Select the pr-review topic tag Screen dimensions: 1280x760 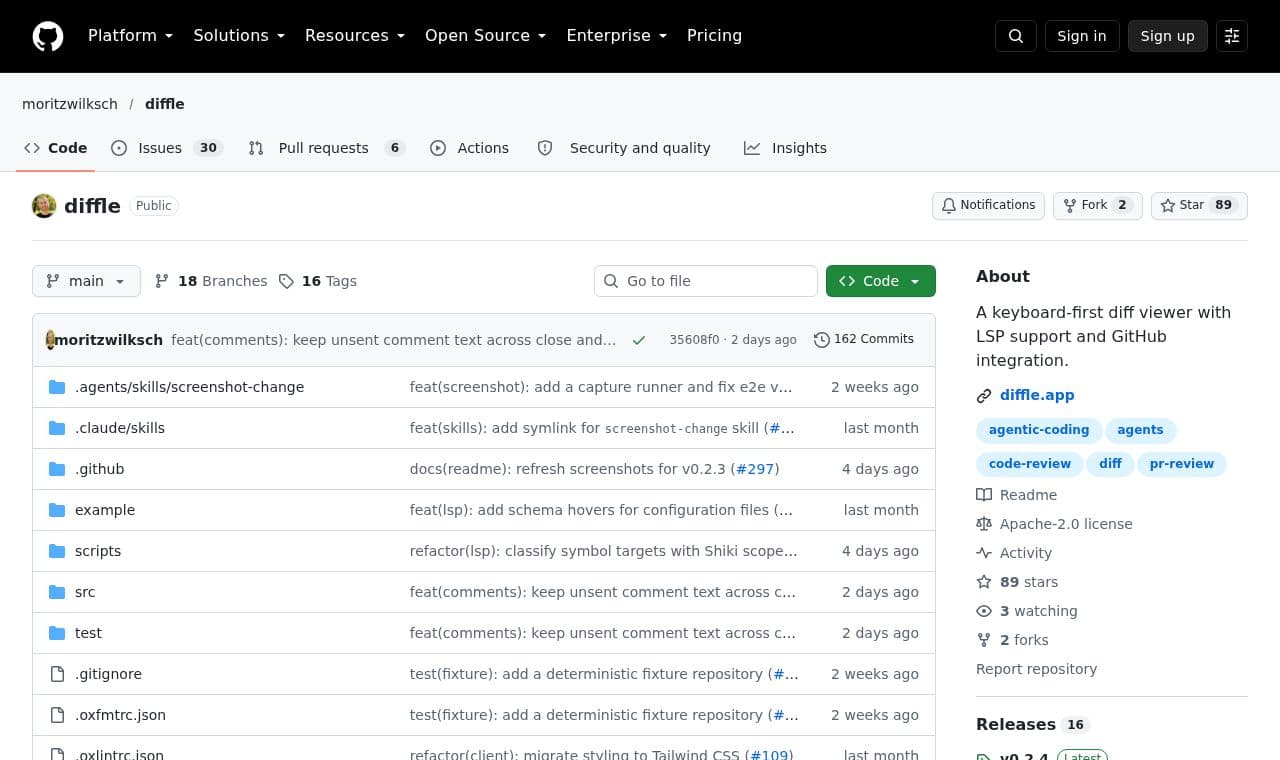[x=1182, y=464]
